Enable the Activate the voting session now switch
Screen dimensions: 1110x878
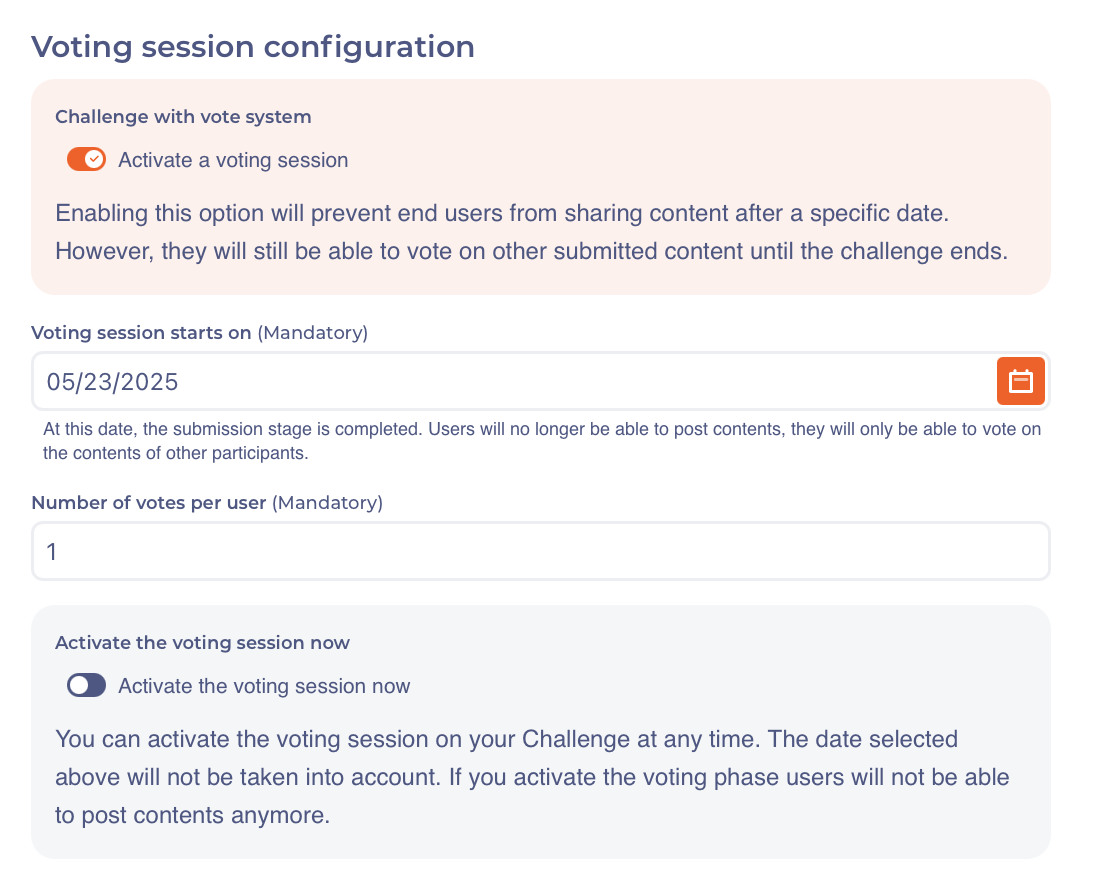pyautogui.click(x=86, y=686)
